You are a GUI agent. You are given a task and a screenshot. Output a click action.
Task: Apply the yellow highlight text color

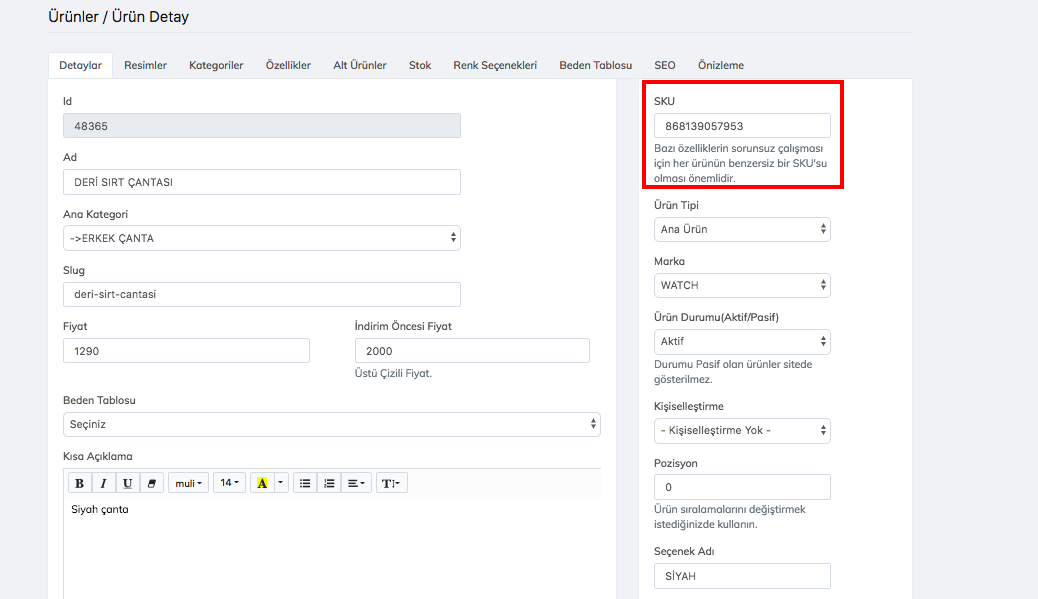(262, 483)
